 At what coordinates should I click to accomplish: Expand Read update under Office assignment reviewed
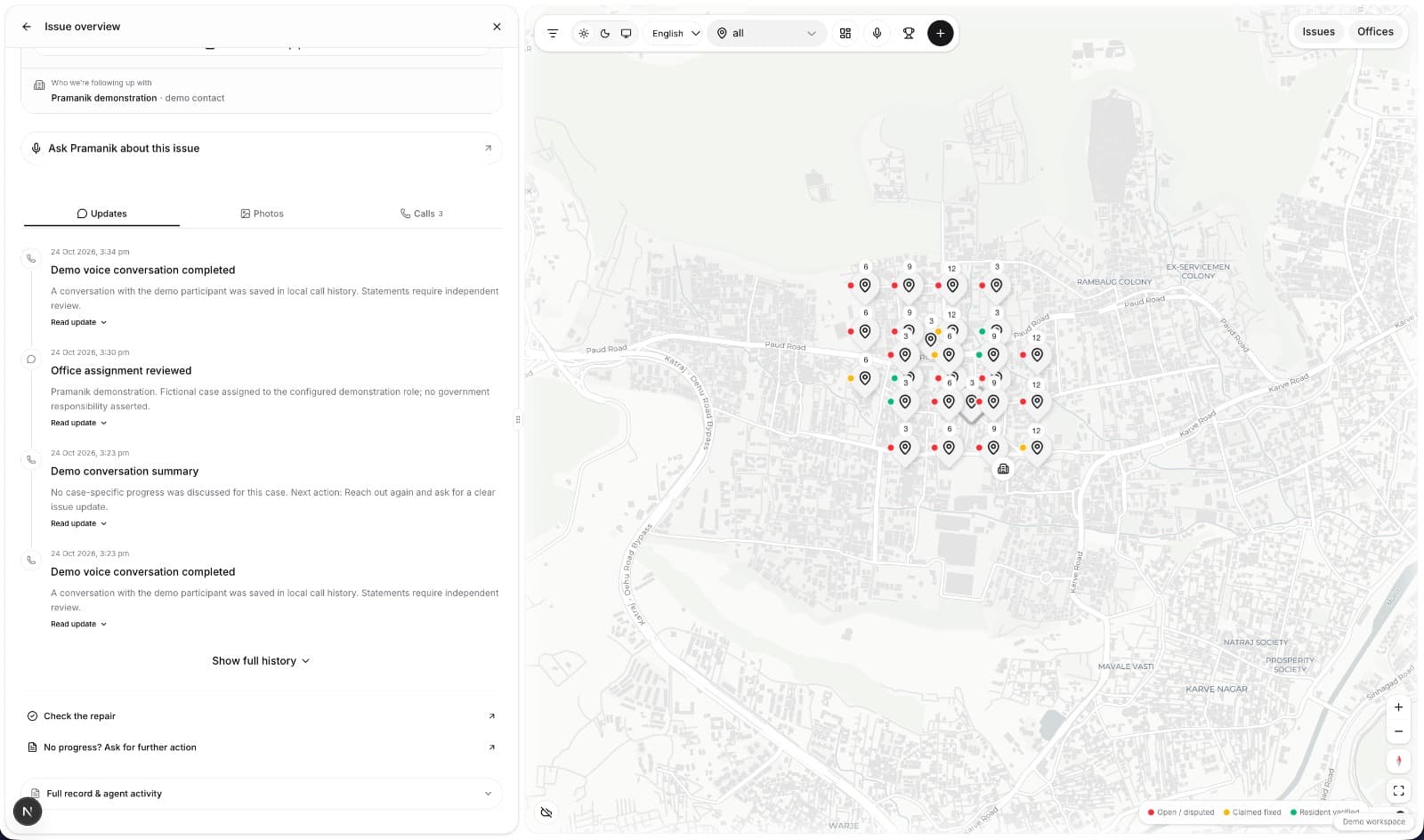coord(78,423)
